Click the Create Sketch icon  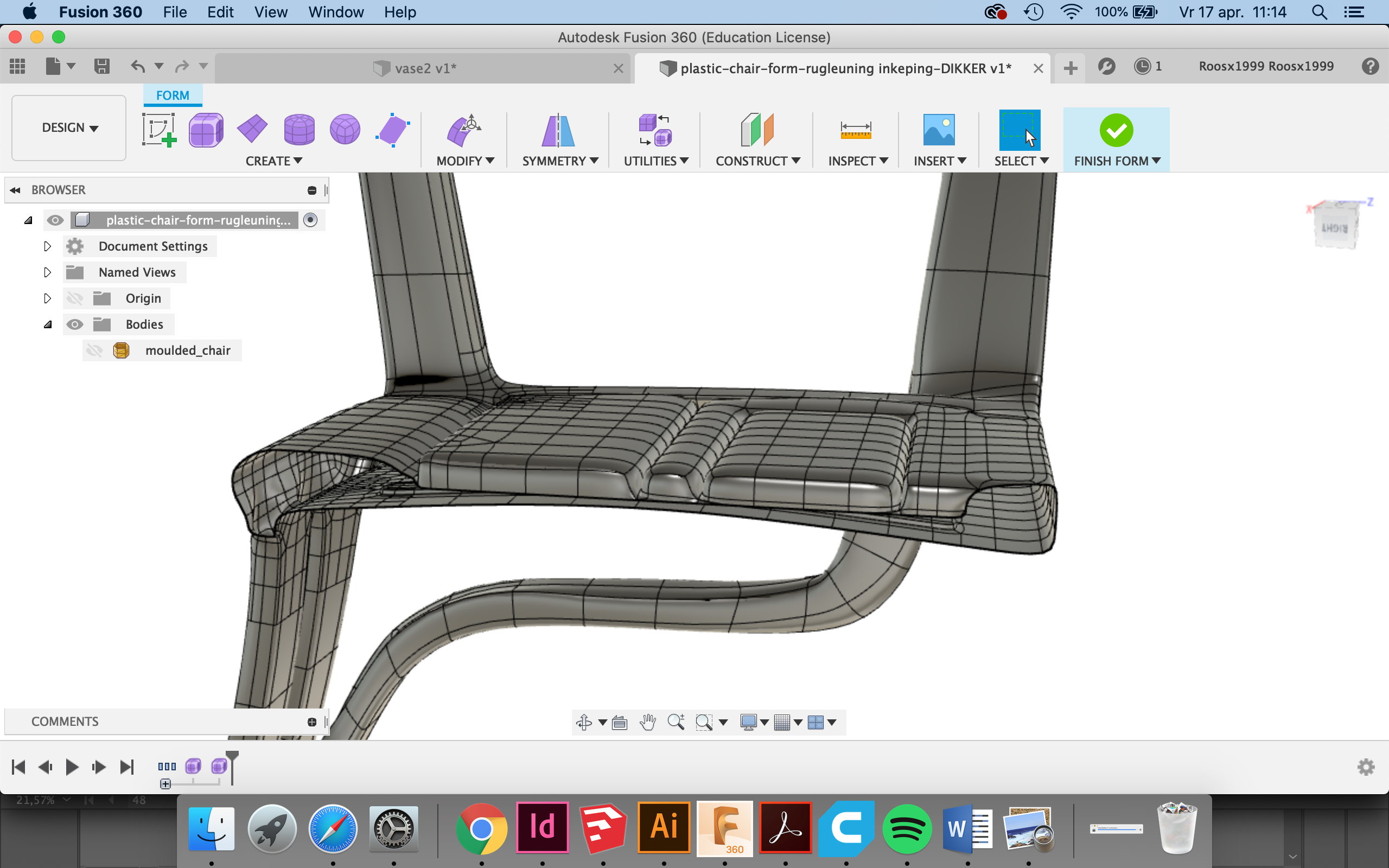click(159, 130)
